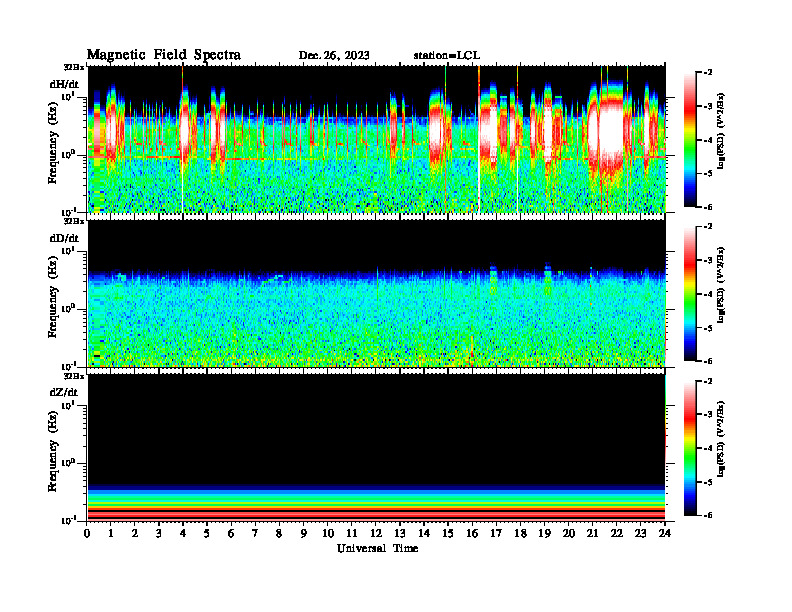Click the color bar beside the dD/dt panel
Screen dimensions: 792x612
[x=690, y=293]
